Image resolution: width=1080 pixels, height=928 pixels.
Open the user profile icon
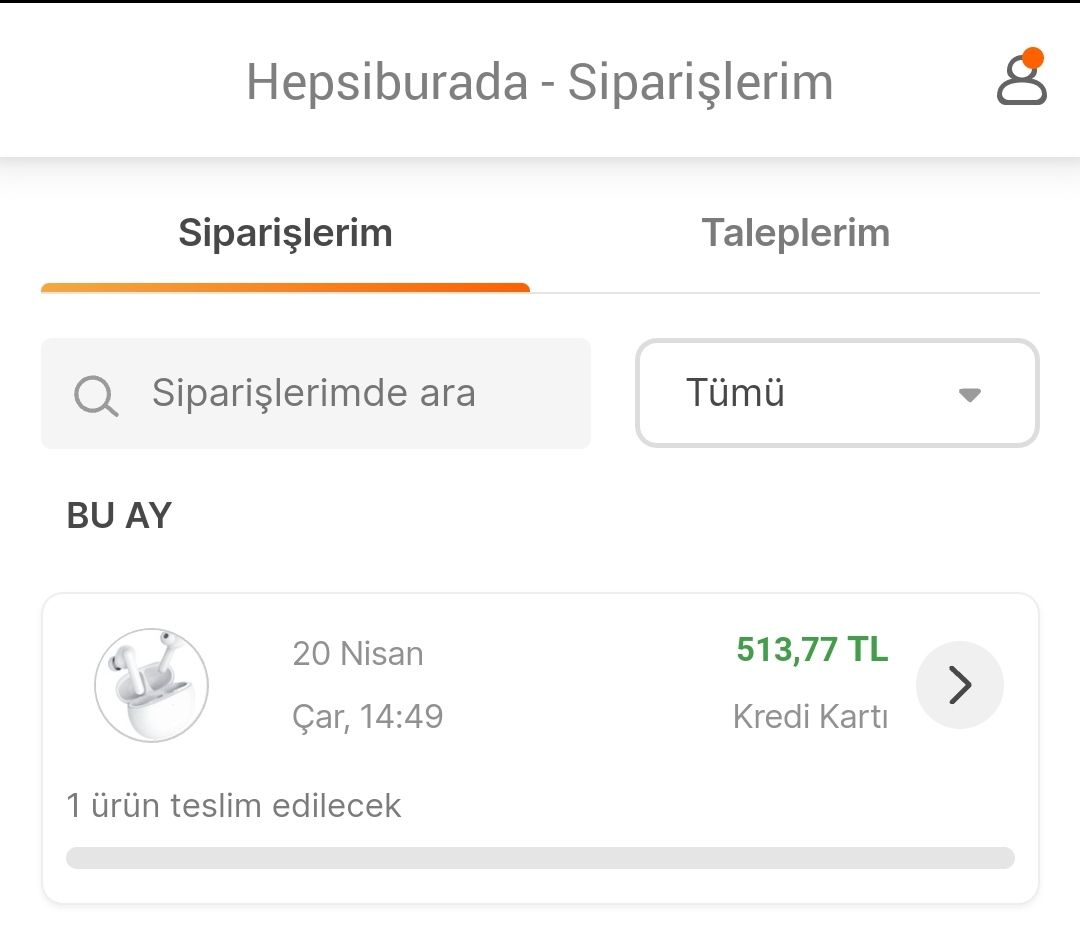1021,81
